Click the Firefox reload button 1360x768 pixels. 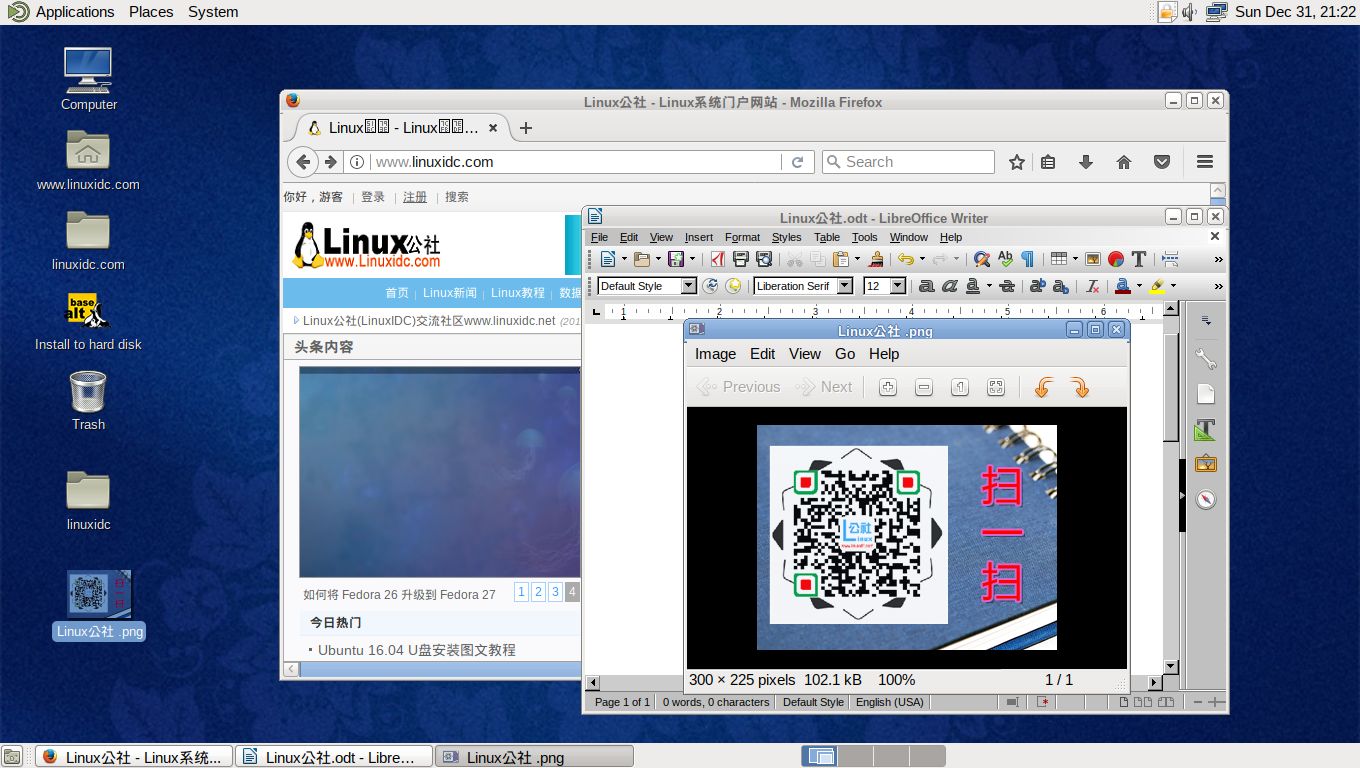(x=797, y=162)
